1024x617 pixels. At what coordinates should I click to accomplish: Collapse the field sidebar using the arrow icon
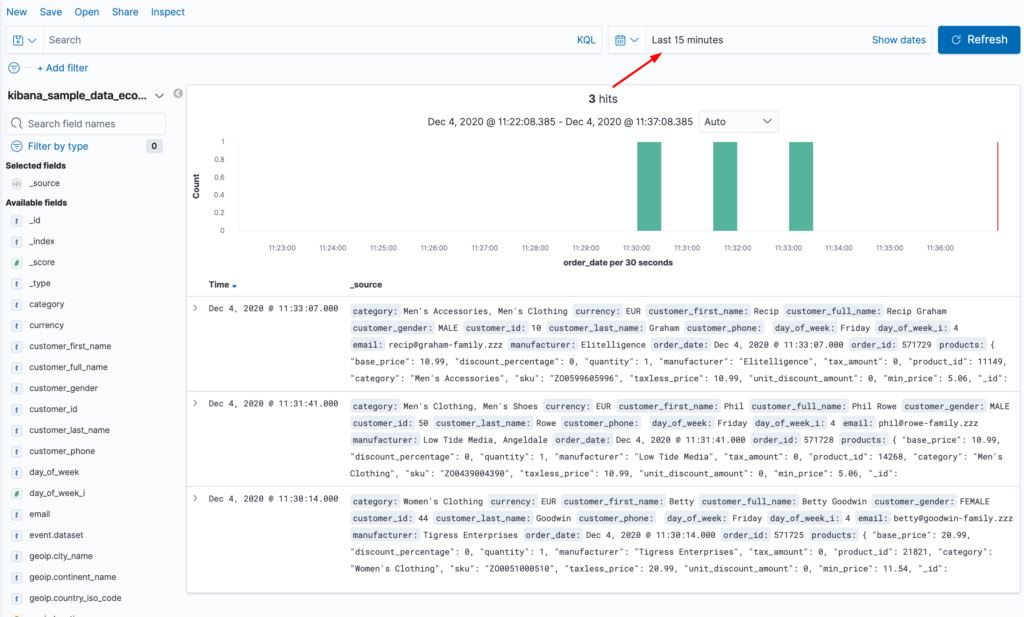tap(178, 94)
